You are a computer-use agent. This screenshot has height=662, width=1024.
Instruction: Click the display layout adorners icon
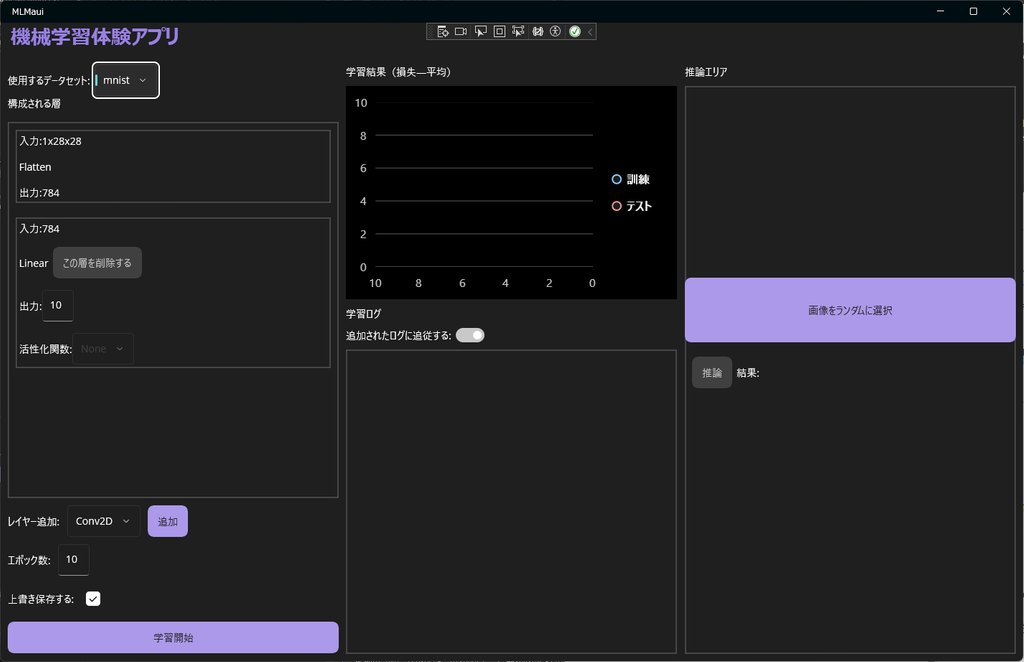click(x=499, y=32)
